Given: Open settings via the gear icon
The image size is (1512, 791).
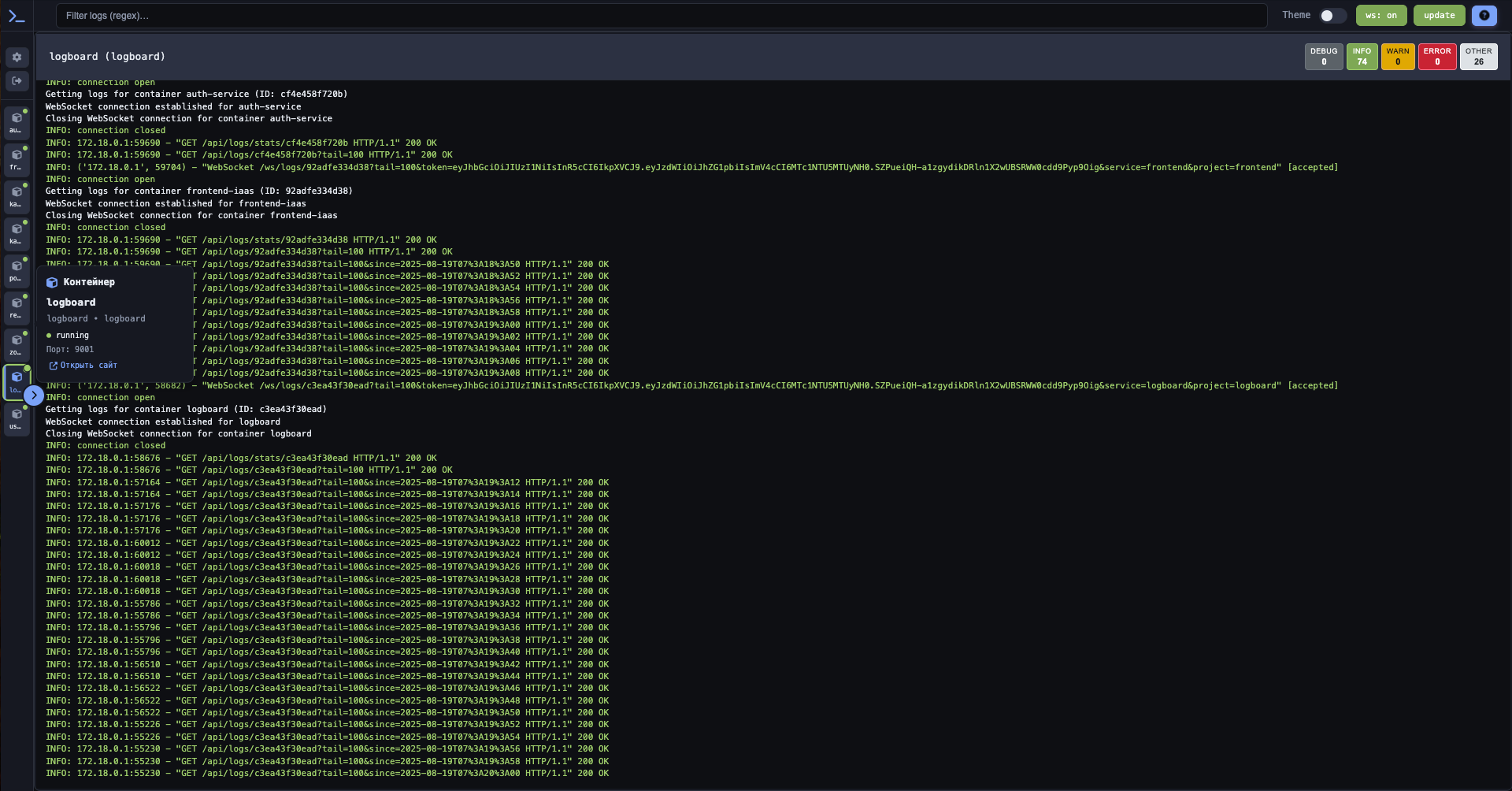Looking at the screenshot, I should click(x=17, y=58).
